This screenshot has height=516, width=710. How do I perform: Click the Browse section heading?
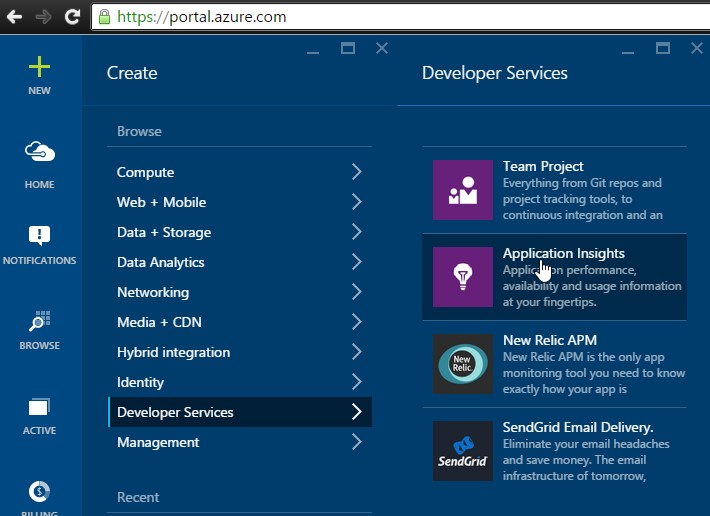[x=139, y=131]
